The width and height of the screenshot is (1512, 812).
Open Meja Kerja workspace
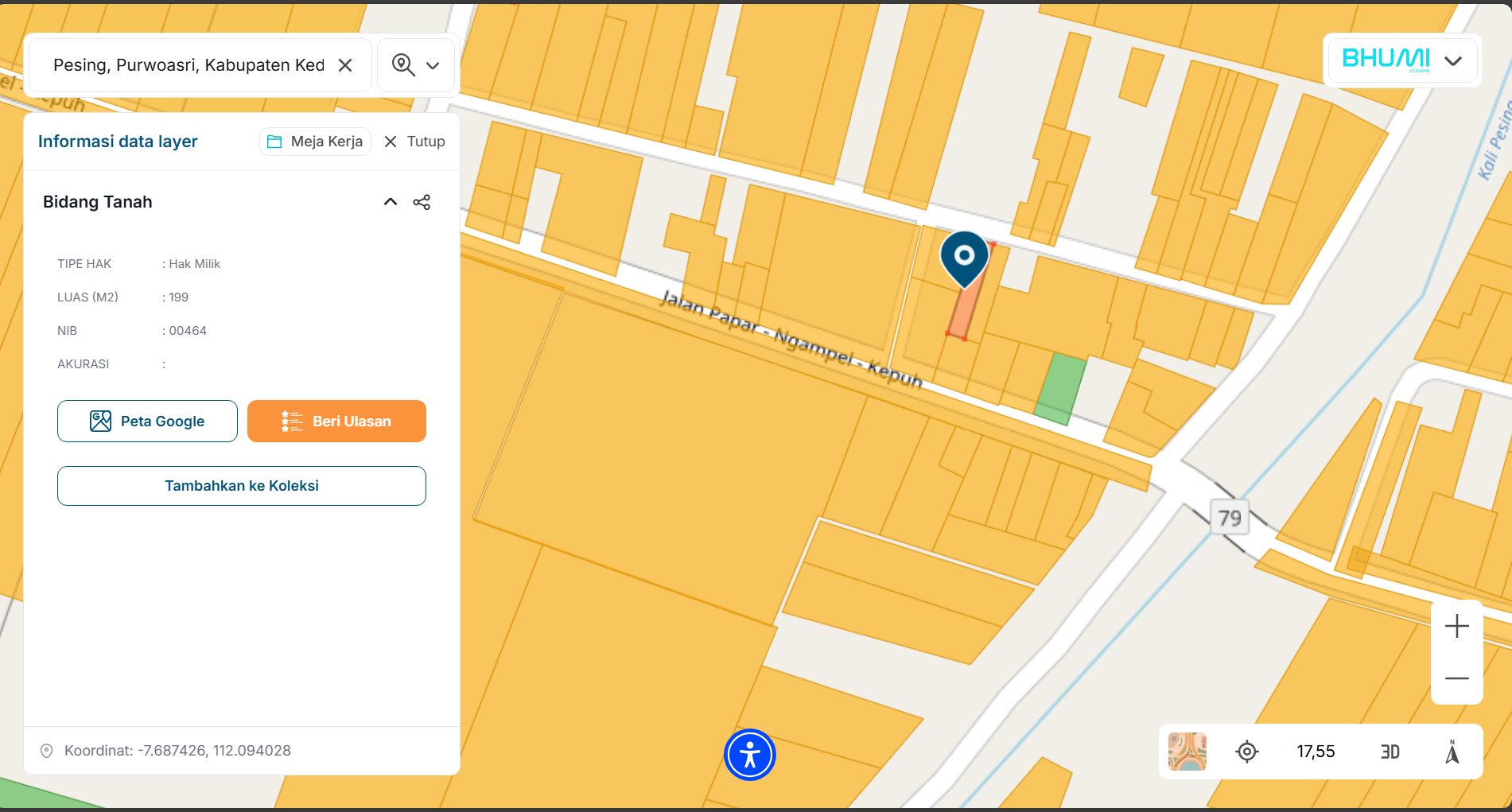[x=315, y=142]
